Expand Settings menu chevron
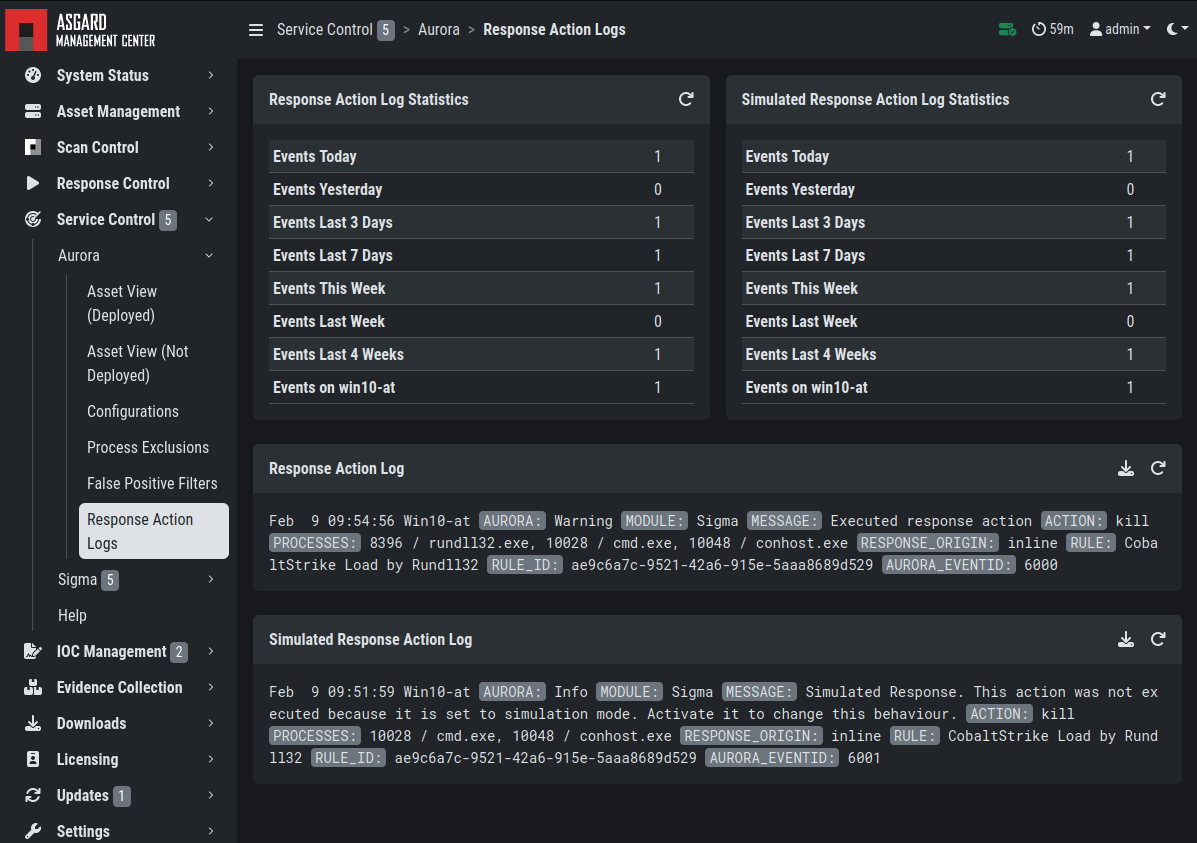The image size is (1197, 843). click(x=211, y=831)
